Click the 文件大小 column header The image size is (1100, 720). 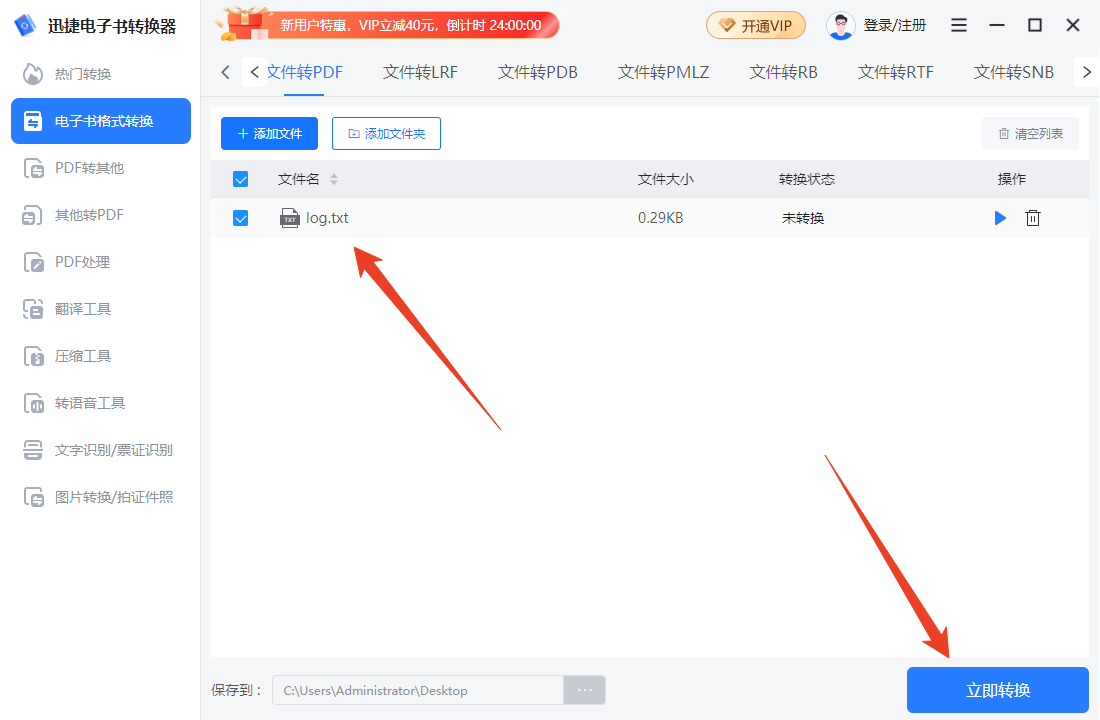[x=666, y=180]
